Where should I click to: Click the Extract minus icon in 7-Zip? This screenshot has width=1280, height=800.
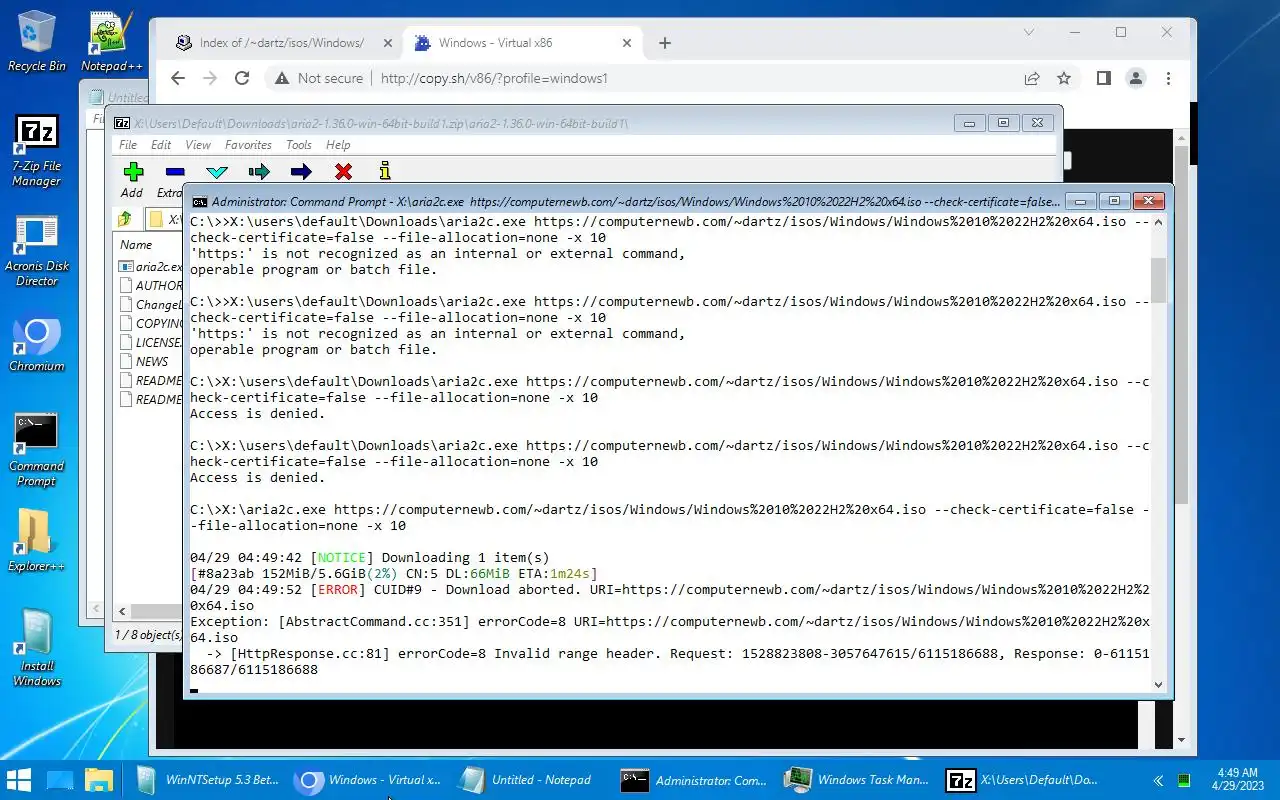coord(175,172)
